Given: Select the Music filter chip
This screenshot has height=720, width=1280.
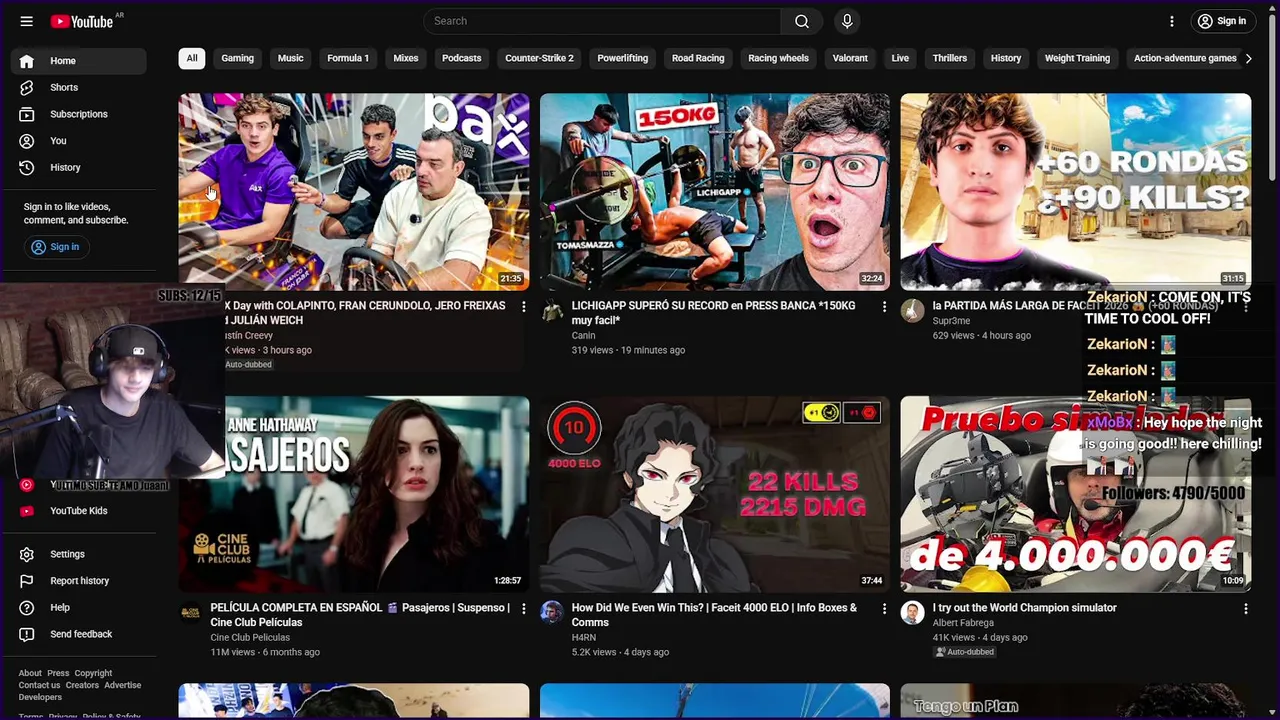Looking at the screenshot, I should 290,58.
